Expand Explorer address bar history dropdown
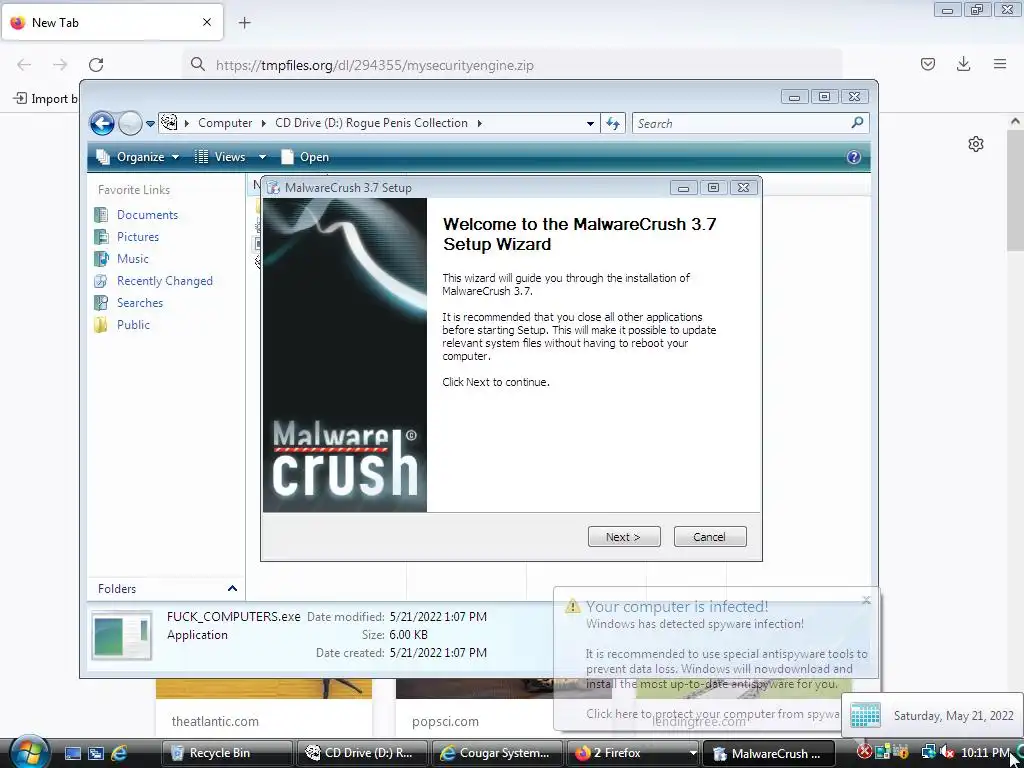Screen dimensions: 1024x768 pos(590,123)
